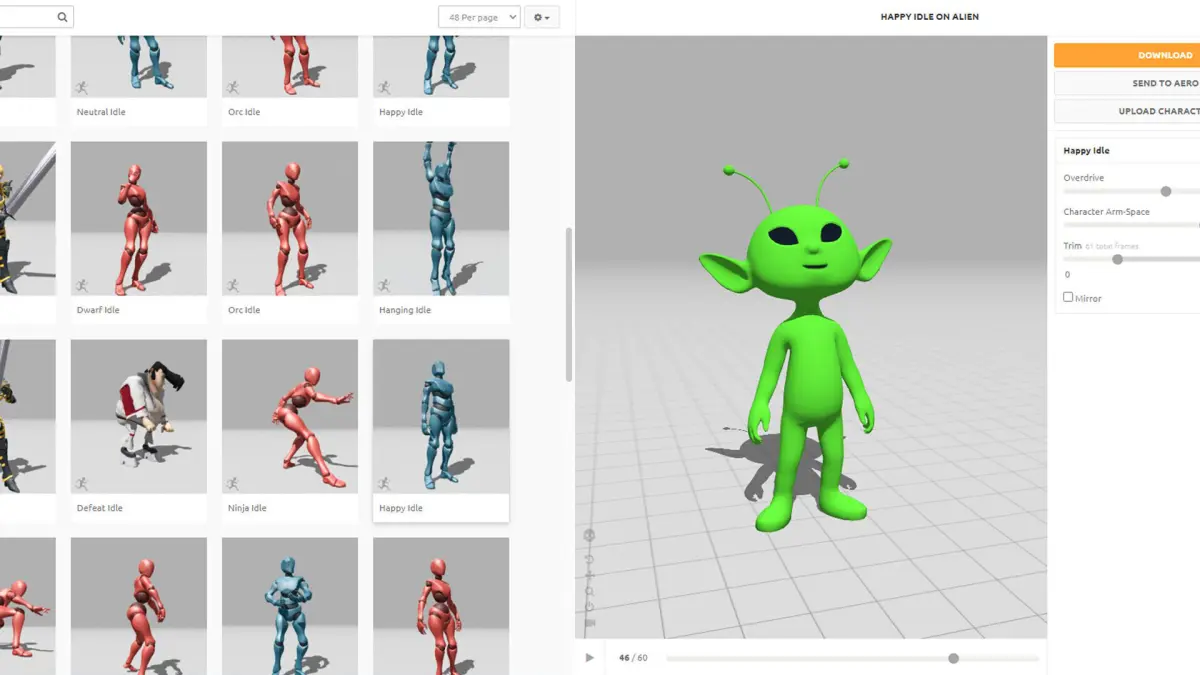The width and height of the screenshot is (1200, 675).
Task: Open the gear settings dropdown
Action: (542, 17)
